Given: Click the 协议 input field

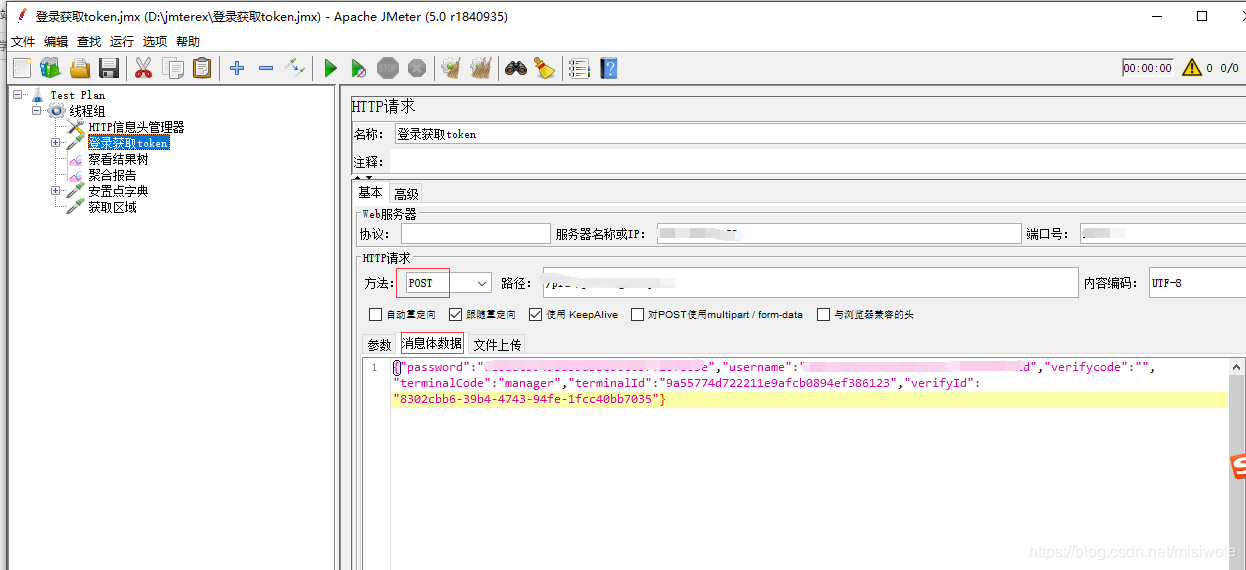Looking at the screenshot, I should (476, 234).
